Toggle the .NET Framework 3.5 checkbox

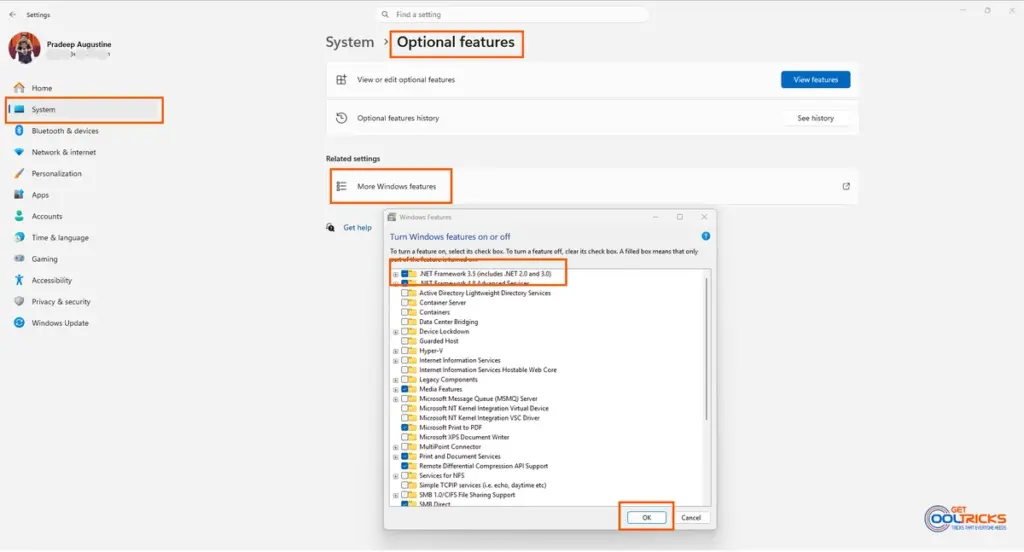[404, 274]
